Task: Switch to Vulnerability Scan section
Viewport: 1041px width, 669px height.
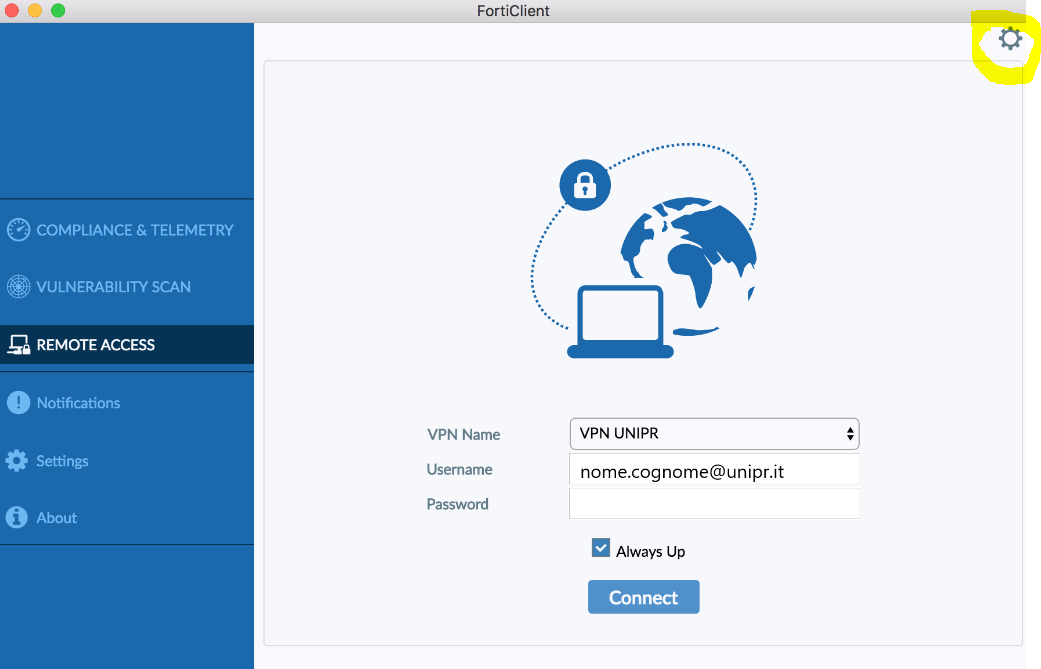Action: coord(113,287)
